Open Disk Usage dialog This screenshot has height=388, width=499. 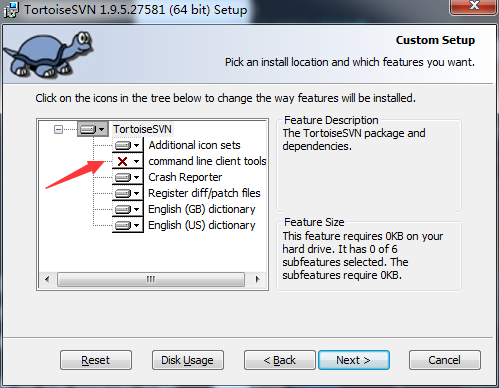188,360
